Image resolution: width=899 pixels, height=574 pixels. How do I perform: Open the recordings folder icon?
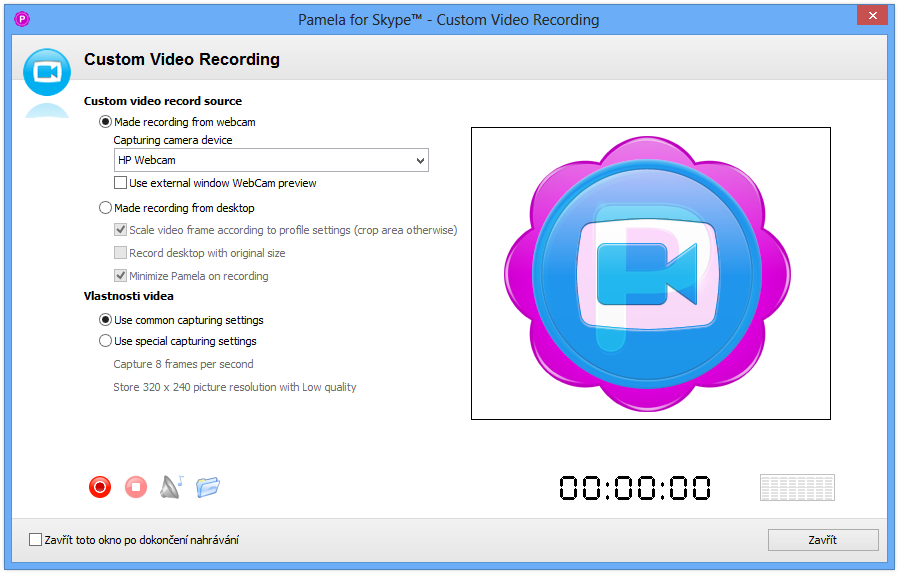click(208, 487)
